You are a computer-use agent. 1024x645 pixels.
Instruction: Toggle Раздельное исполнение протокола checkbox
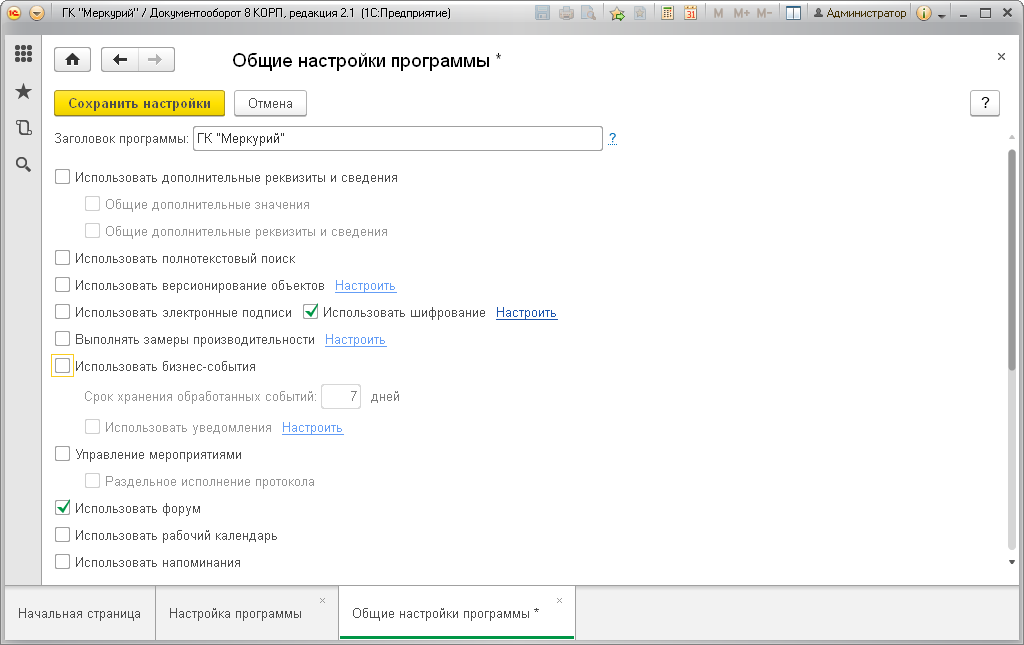(93, 481)
